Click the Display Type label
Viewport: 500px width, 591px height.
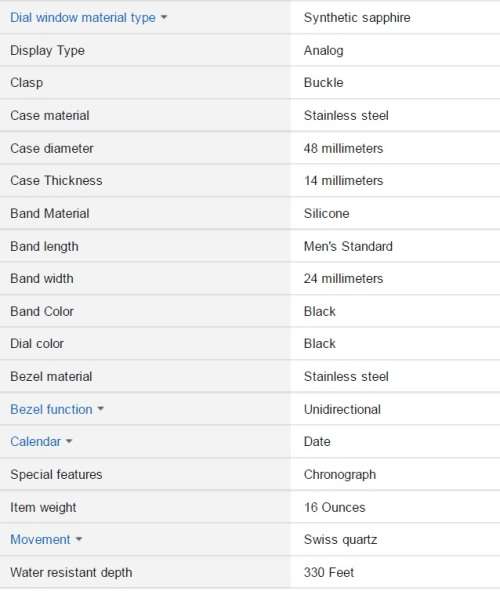pos(47,51)
